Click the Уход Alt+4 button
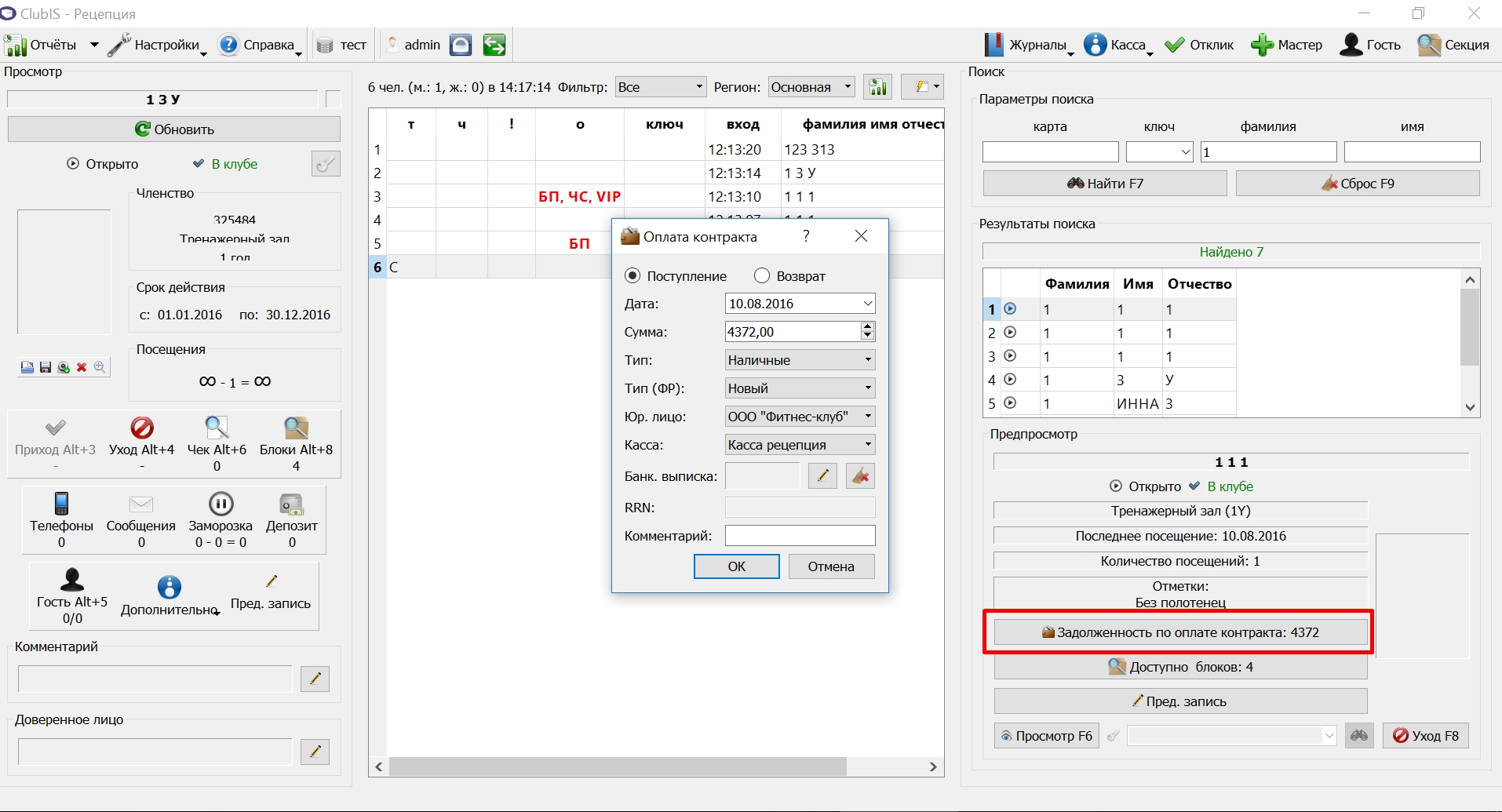 141,443
